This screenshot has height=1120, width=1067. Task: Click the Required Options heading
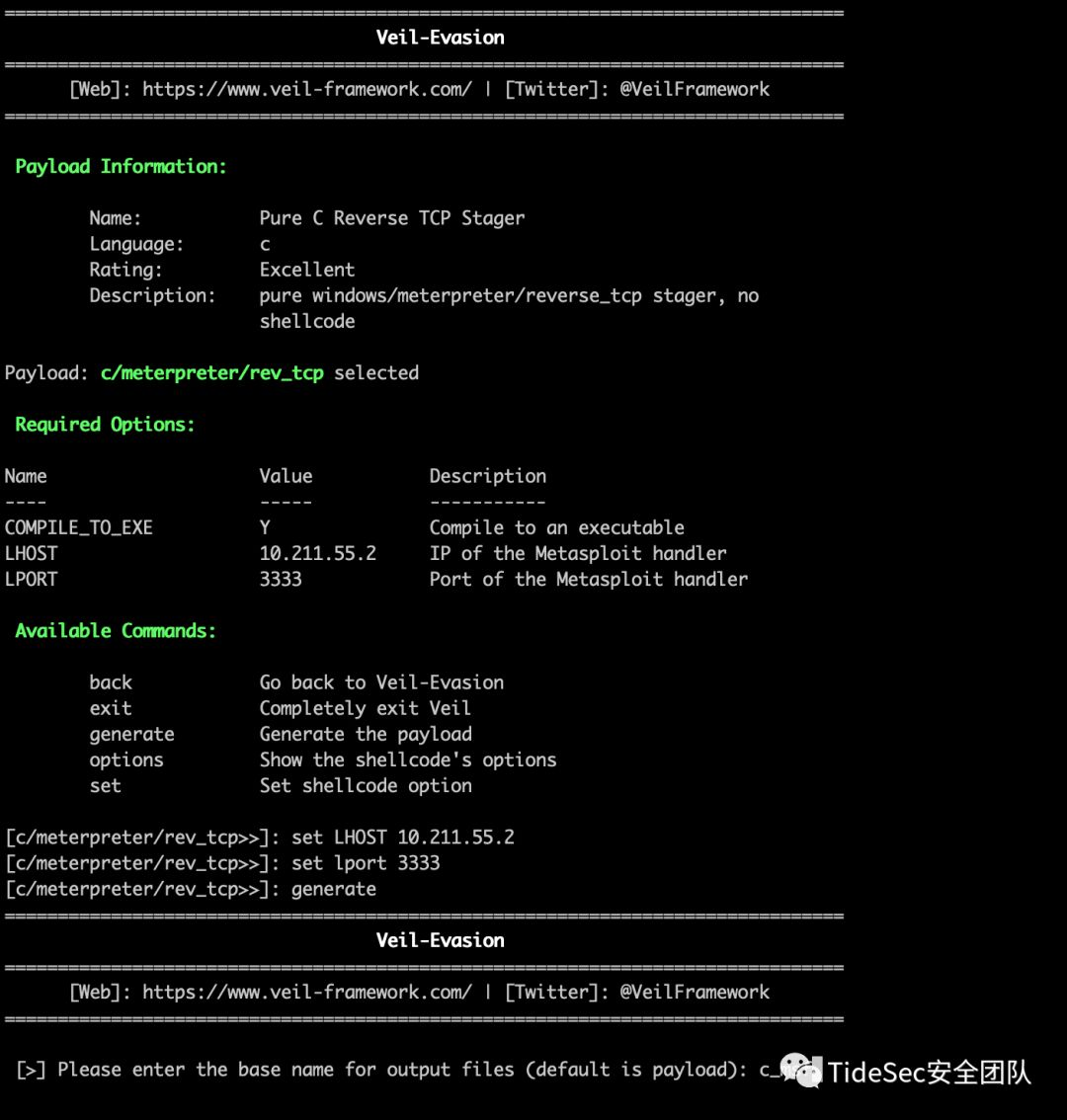coord(105,425)
